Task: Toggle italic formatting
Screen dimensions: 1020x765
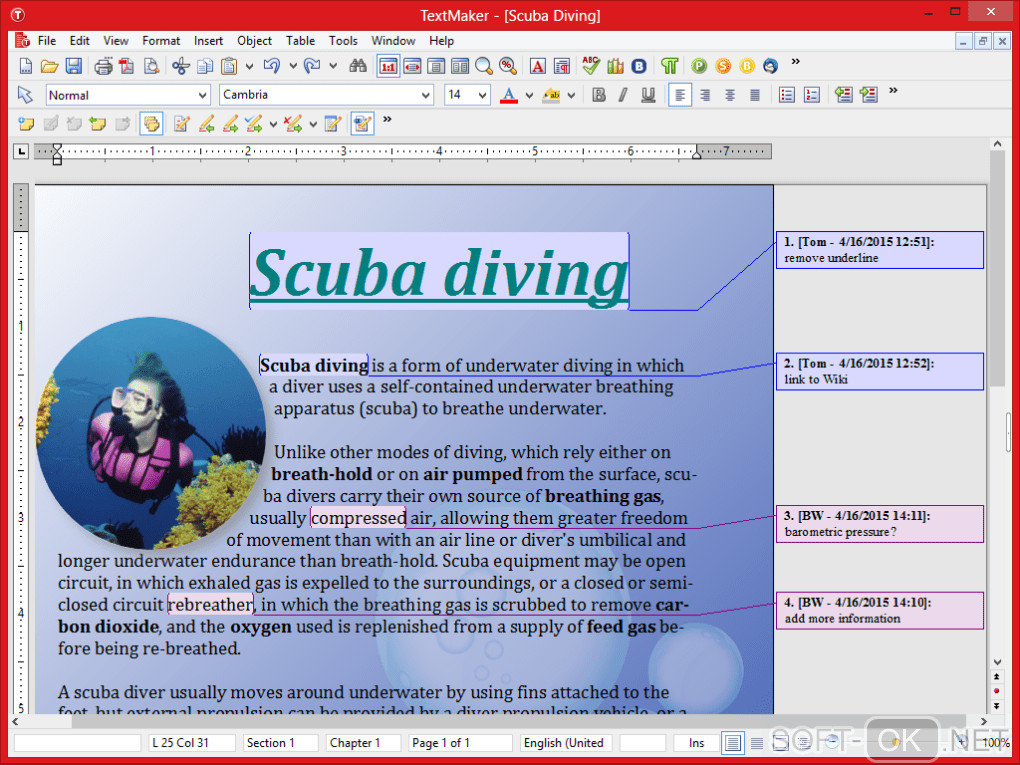Action: (x=623, y=95)
